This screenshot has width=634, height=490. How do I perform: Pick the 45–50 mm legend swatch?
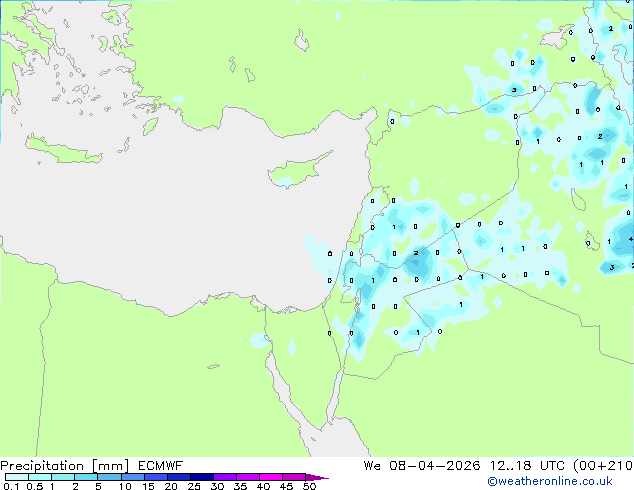294,477
